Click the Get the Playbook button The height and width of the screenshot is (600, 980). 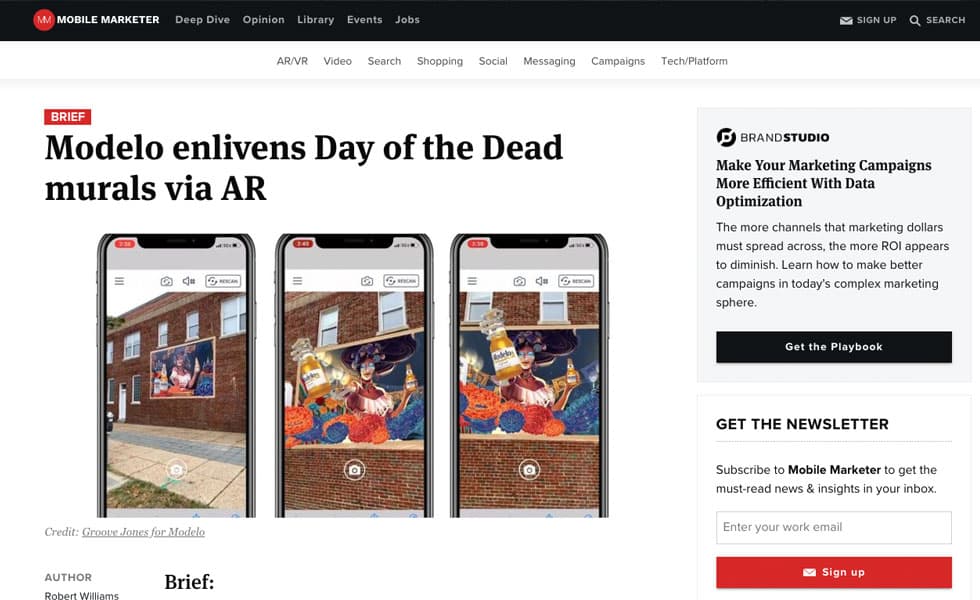(x=834, y=347)
